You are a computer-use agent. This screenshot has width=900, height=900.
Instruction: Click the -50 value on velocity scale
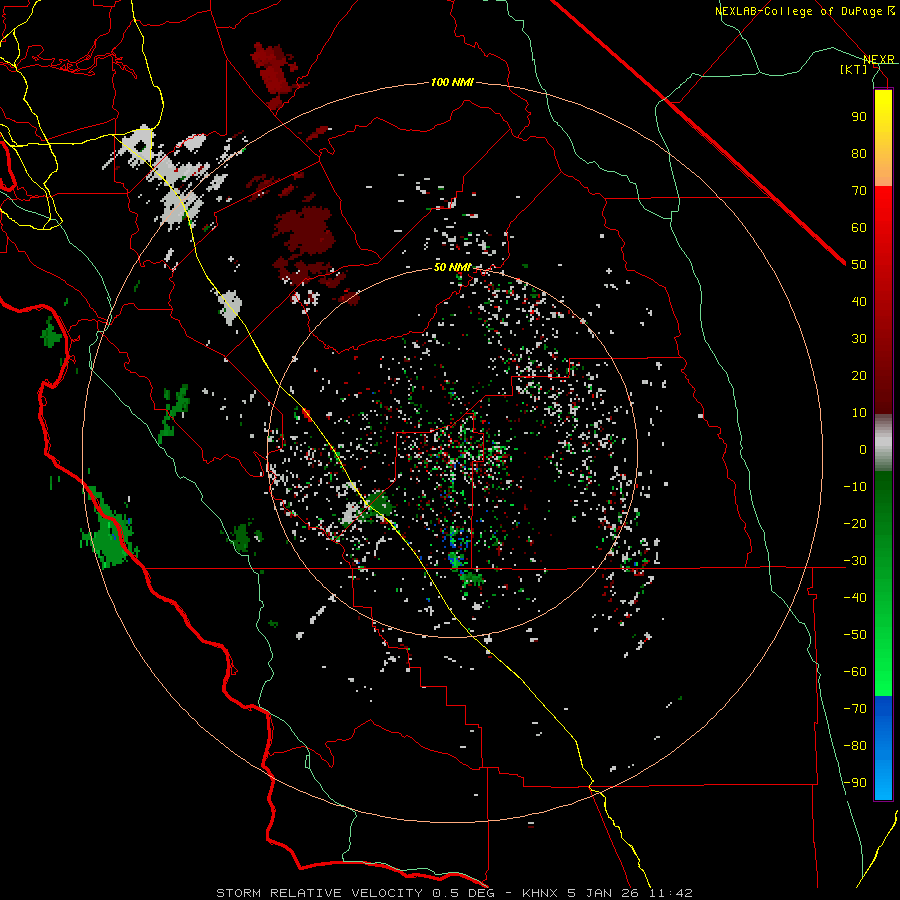click(855, 635)
